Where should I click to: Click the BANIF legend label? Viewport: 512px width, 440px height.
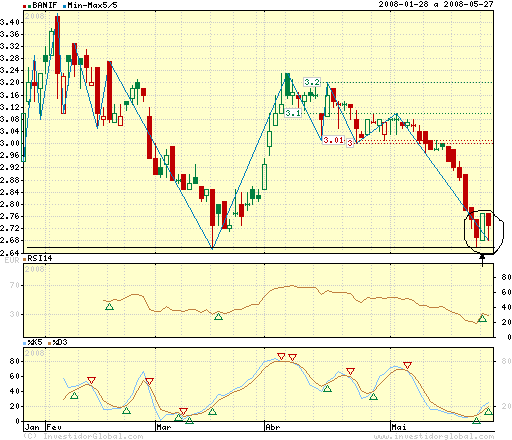click(45, 5)
